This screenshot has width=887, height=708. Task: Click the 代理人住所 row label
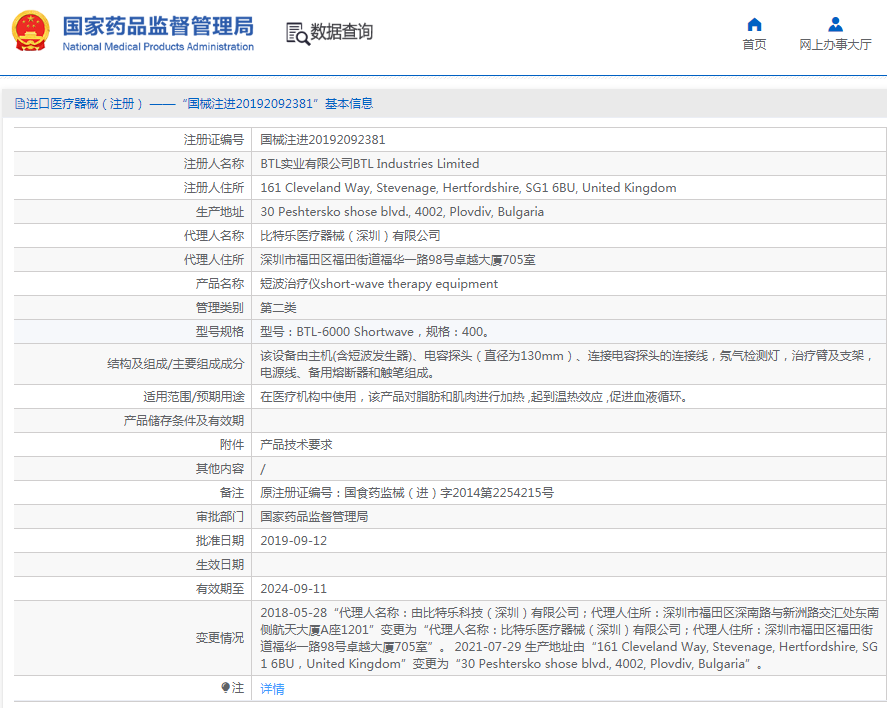tap(213, 260)
